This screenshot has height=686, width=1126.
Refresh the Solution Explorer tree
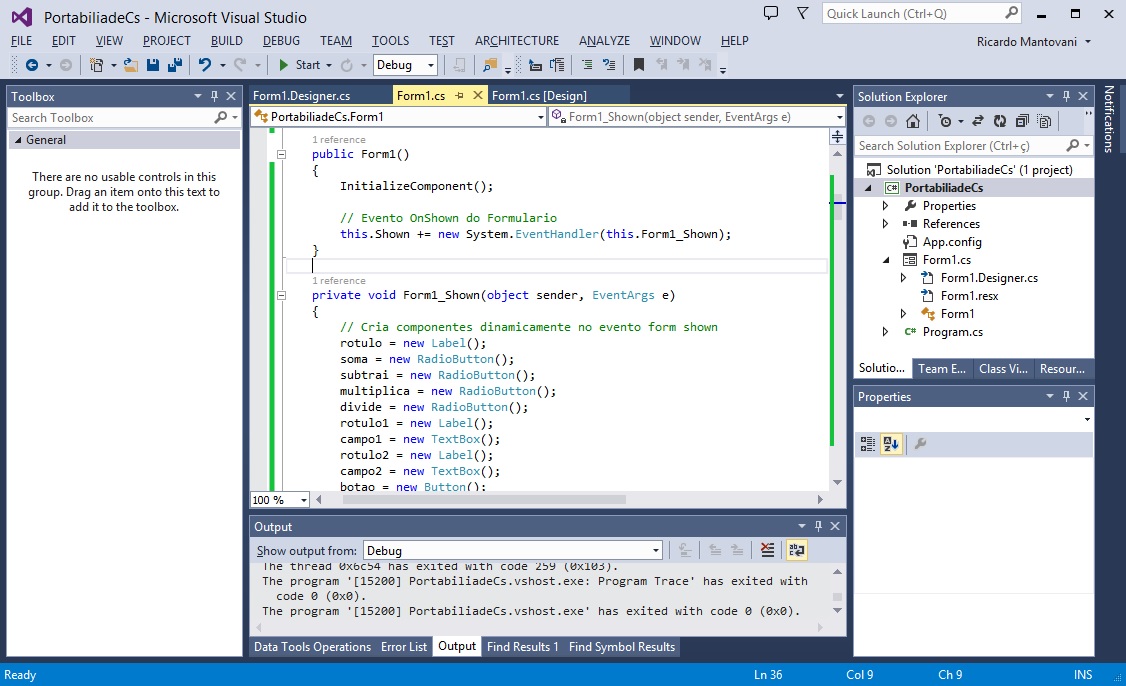tap(998, 121)
